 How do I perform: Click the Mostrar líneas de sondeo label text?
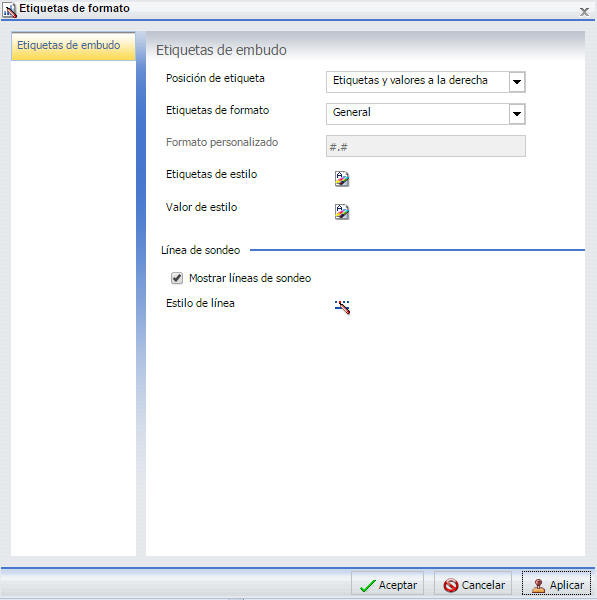250,278
